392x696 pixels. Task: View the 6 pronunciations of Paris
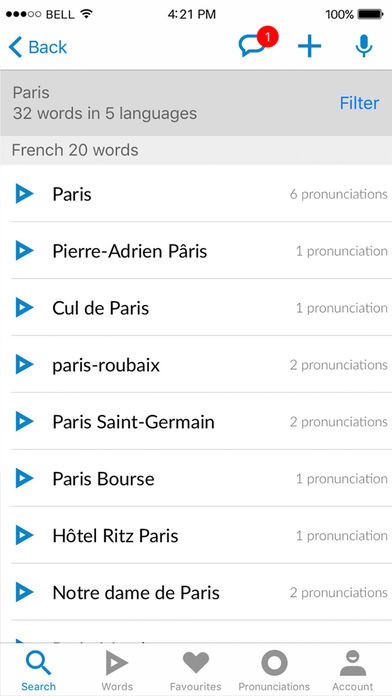point(338,194)
